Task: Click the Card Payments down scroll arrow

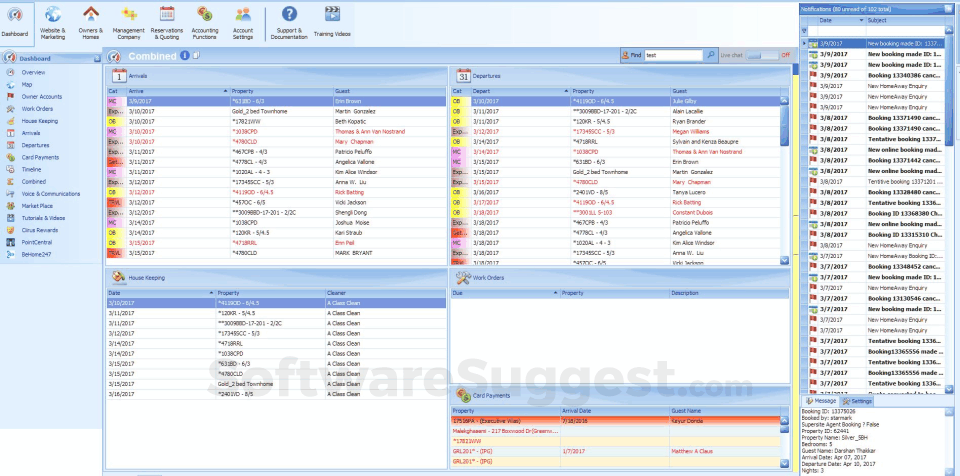Action: [x=784, y=464]
